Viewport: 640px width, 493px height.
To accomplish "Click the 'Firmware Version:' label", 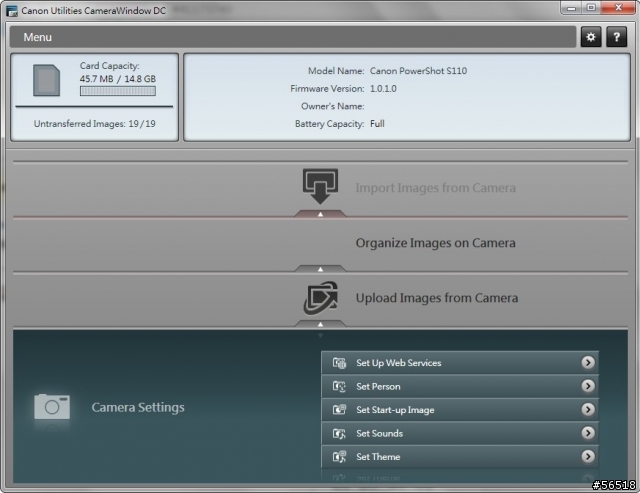I will pos(327,89).
